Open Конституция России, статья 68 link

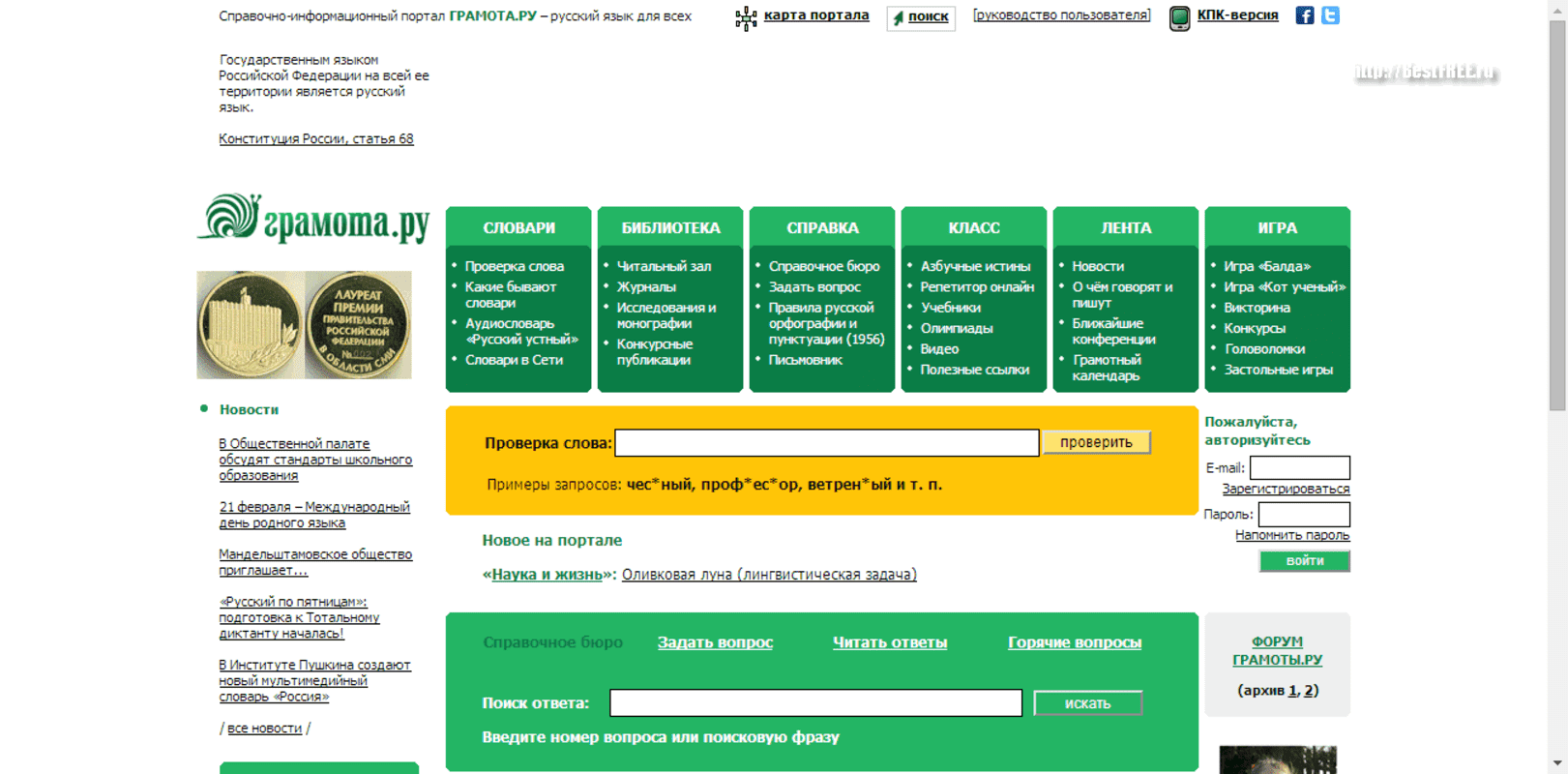pos(316,139)
